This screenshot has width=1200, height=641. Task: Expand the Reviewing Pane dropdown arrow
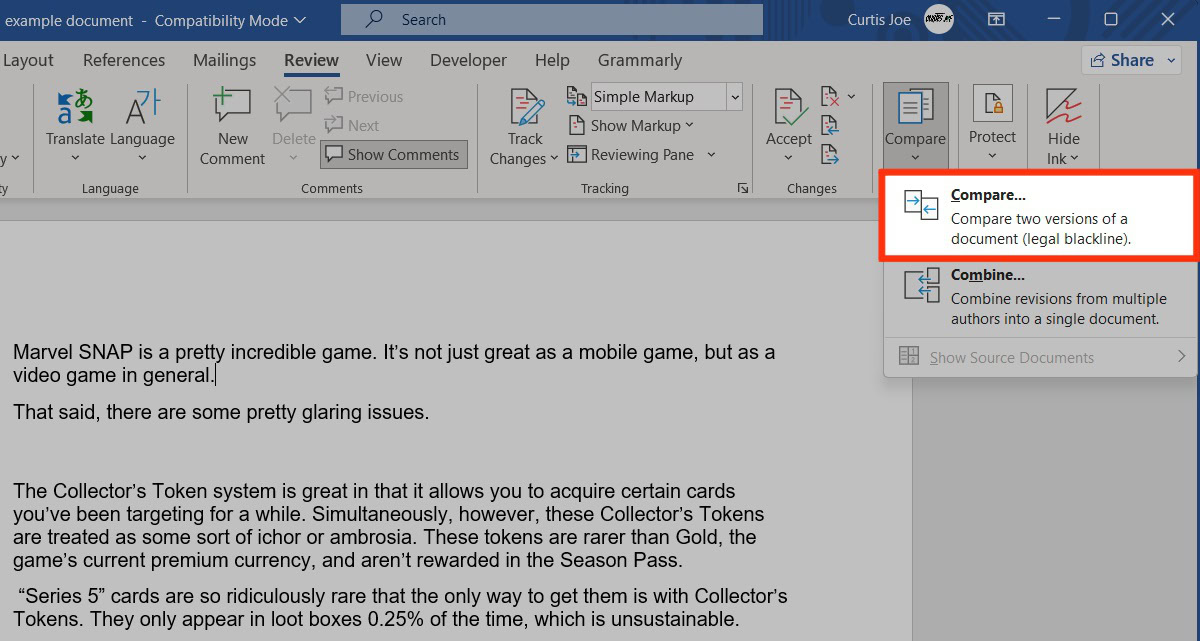(x=712, y=155)
